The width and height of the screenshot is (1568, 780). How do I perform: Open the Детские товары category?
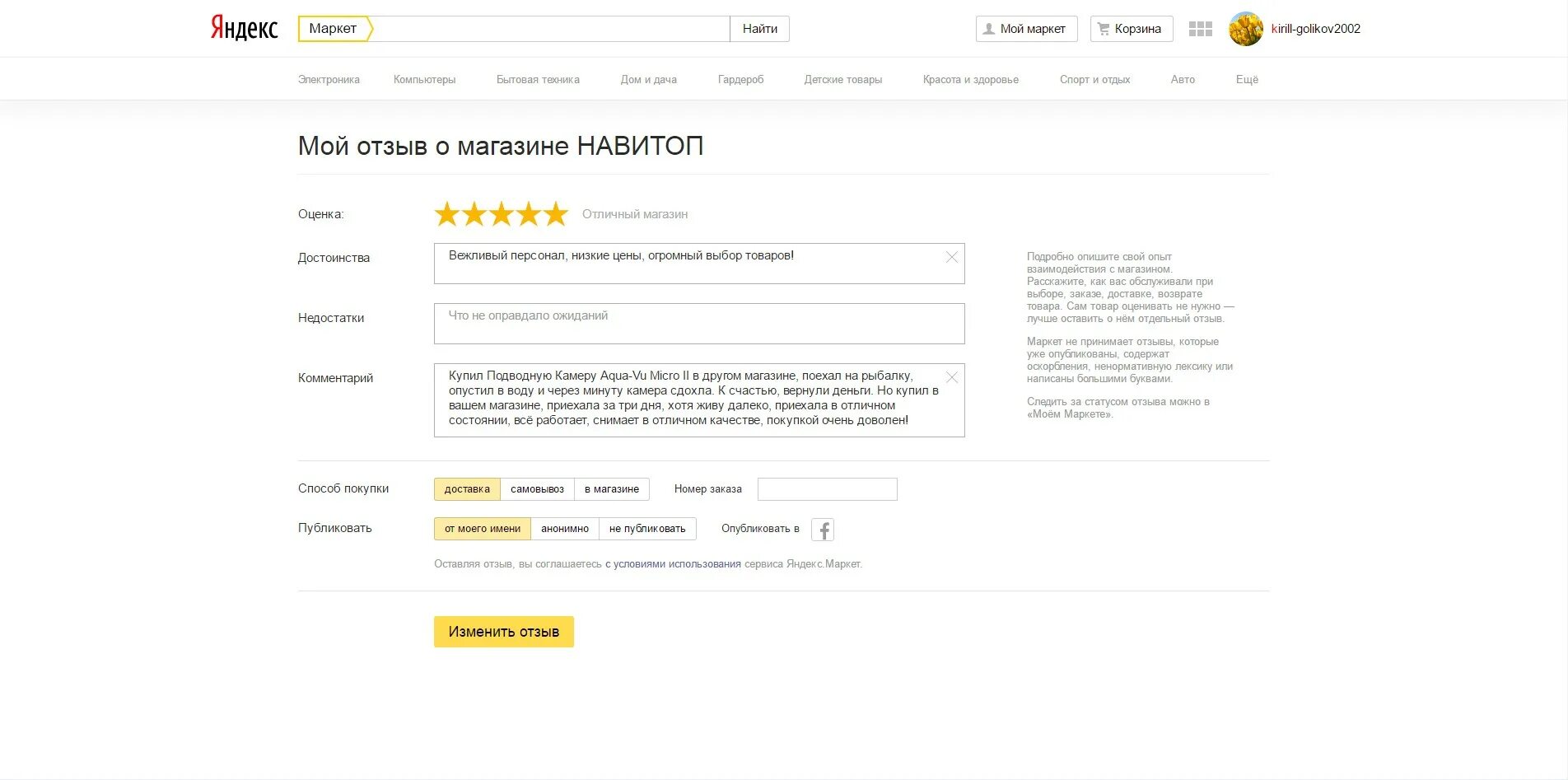click(843, 80)
